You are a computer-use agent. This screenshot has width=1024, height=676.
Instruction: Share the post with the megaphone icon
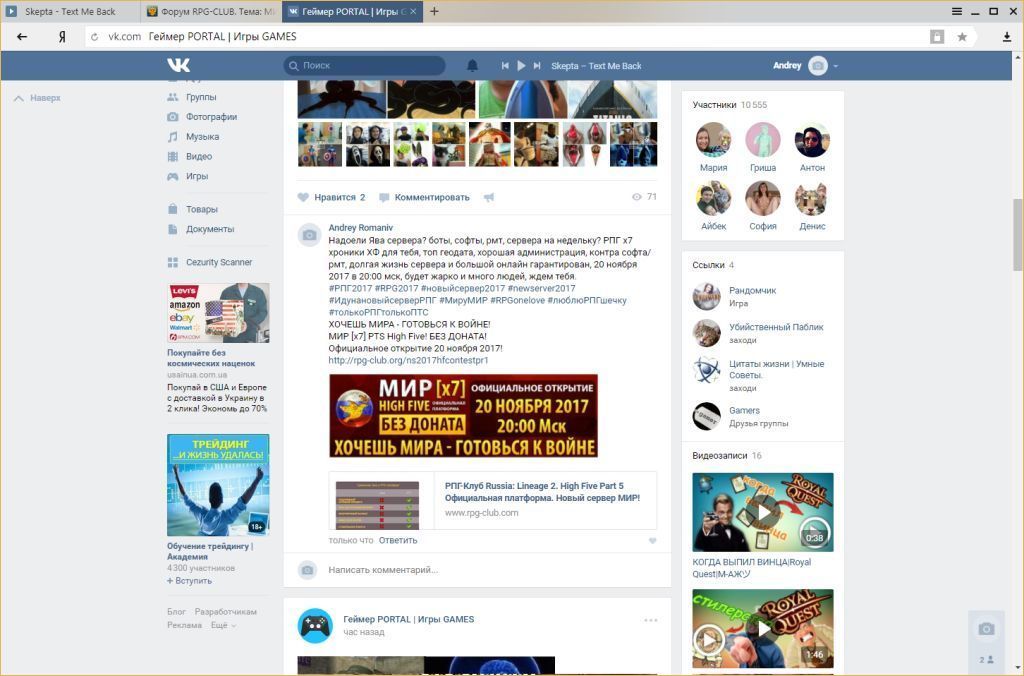[488, 197]
